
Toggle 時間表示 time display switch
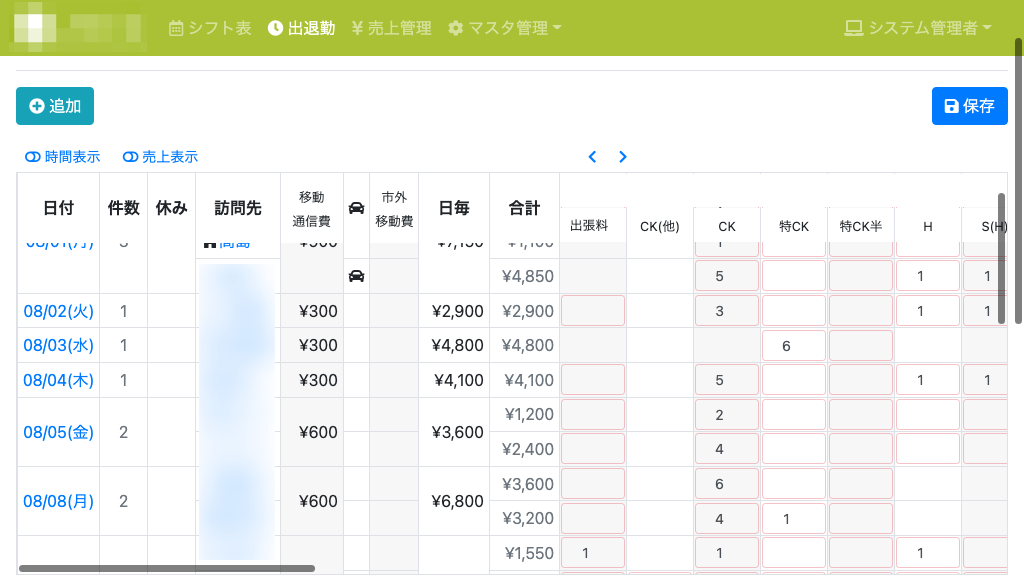[62, 157]
